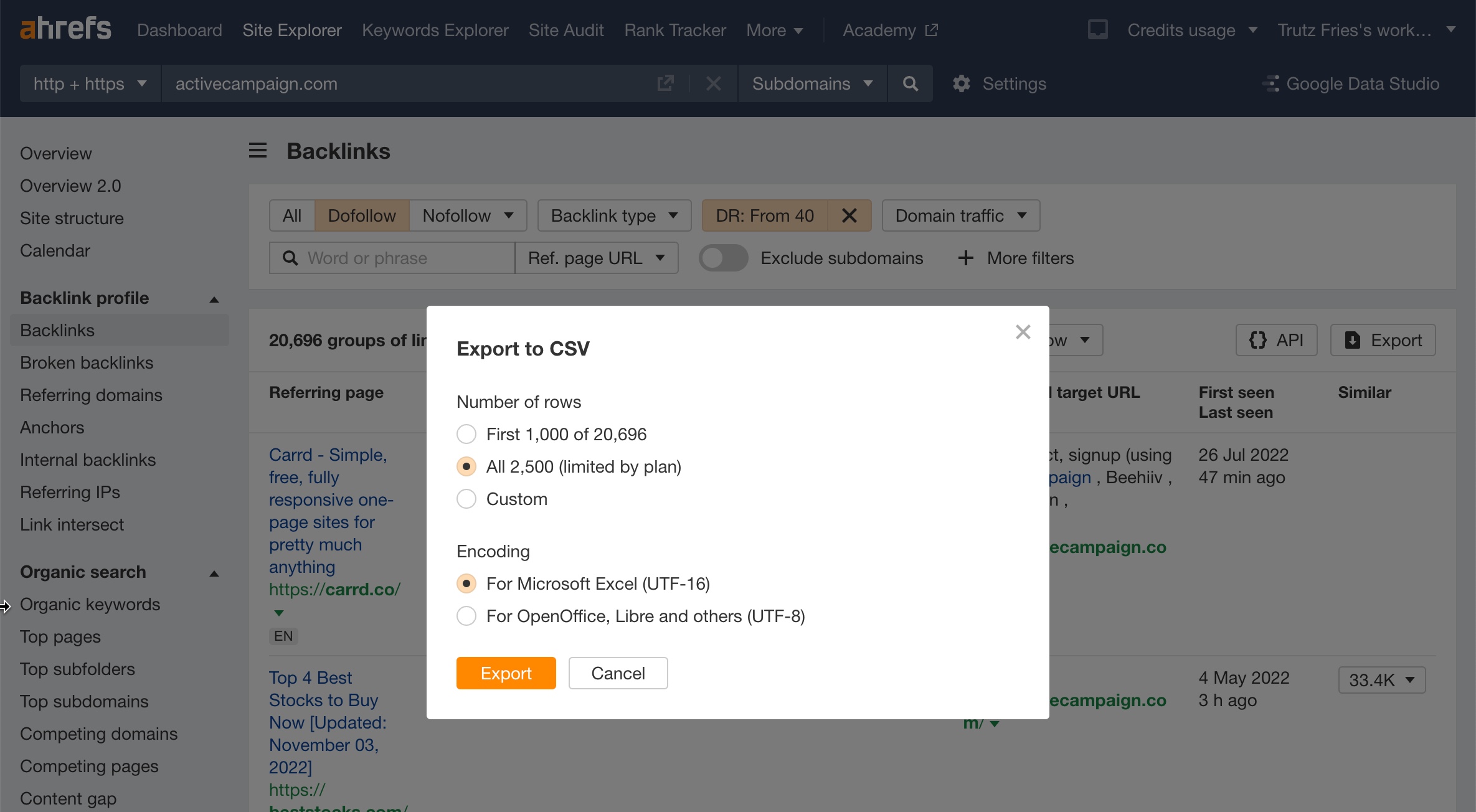Open Backlink type dropdown
Image resolution: width=1476 pixels, height=812 pixels.
(614, 215)
